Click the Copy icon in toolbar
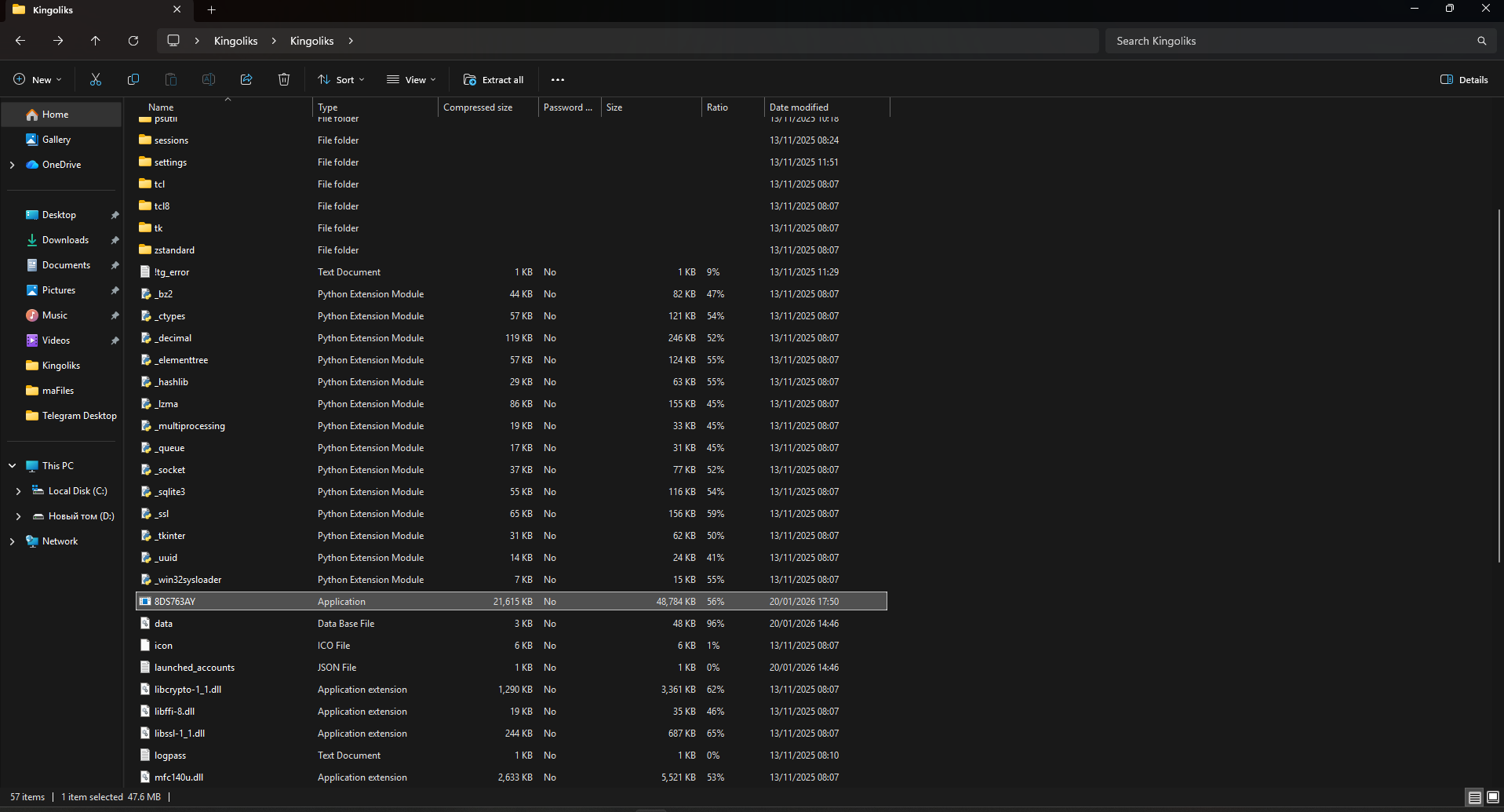The height and width of the screenshot is (812, 1504). coord(133,80)
